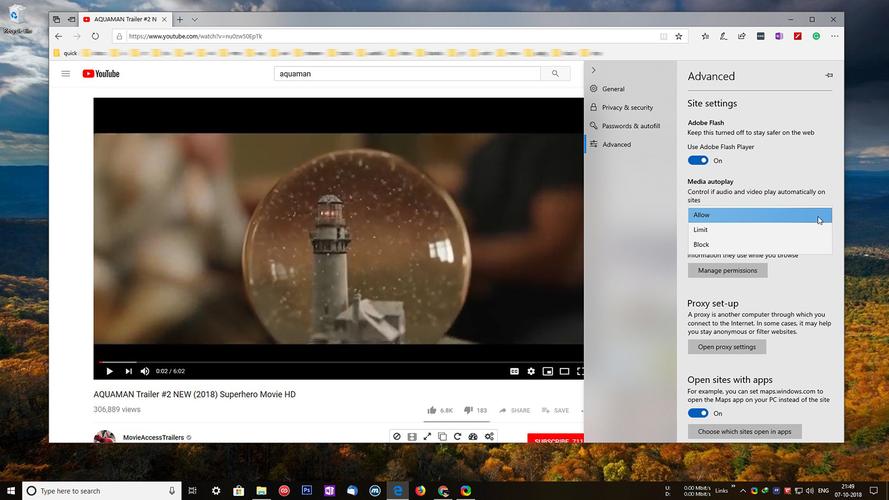This screenshot has height=500, width=889.
Task: Toggle Open sites with apps switch
Action: tap(698, 413)
